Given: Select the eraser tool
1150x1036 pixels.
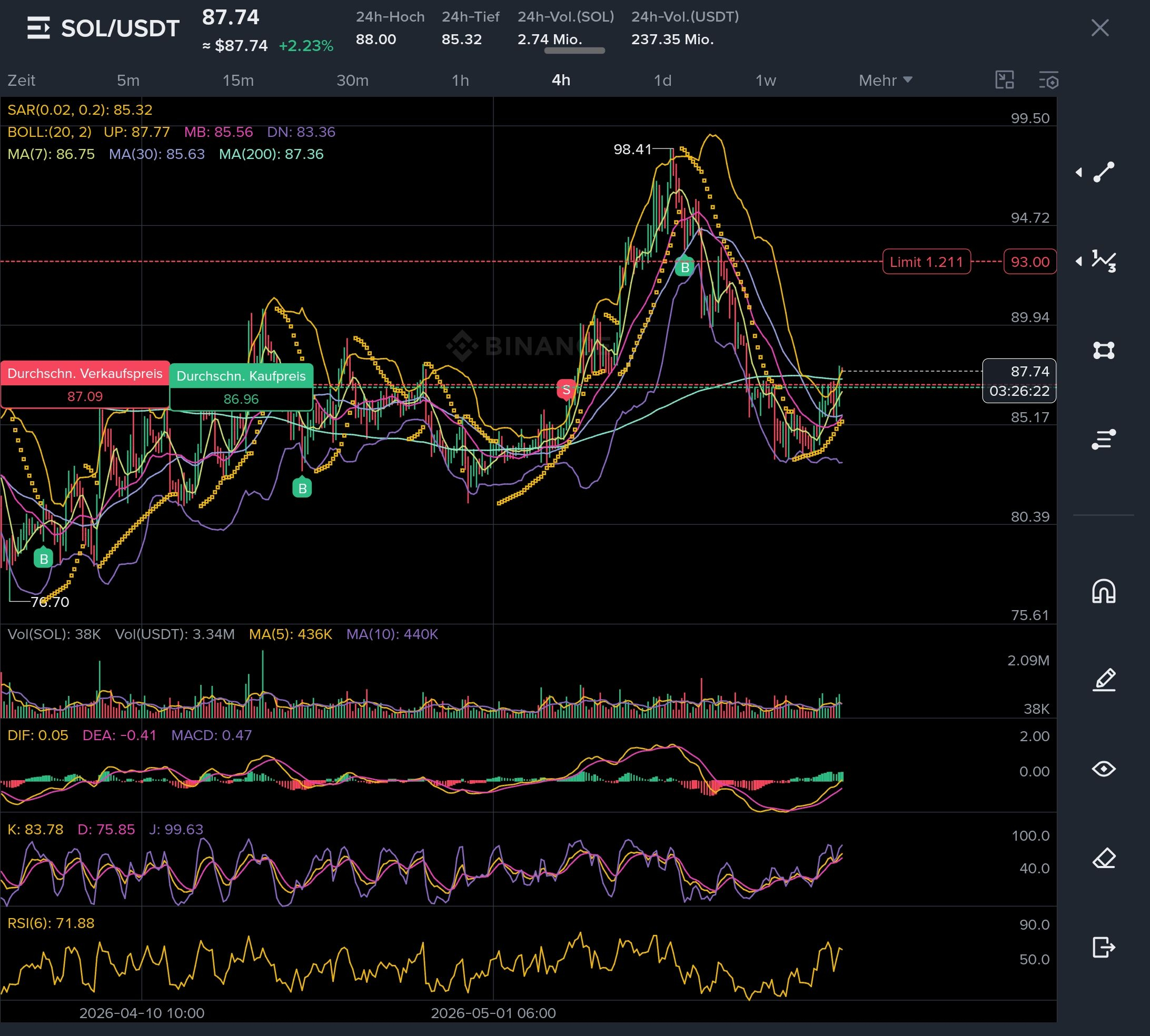Looking at the screenshot, I should (1104, 858).
